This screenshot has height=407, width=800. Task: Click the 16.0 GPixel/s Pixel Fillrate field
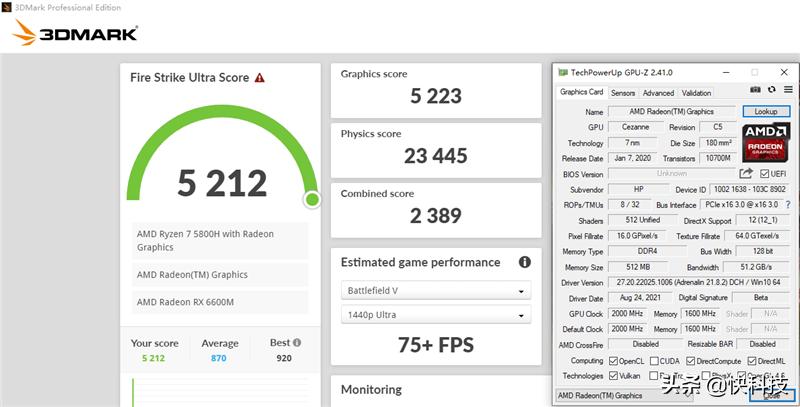[x=637, y=236]
